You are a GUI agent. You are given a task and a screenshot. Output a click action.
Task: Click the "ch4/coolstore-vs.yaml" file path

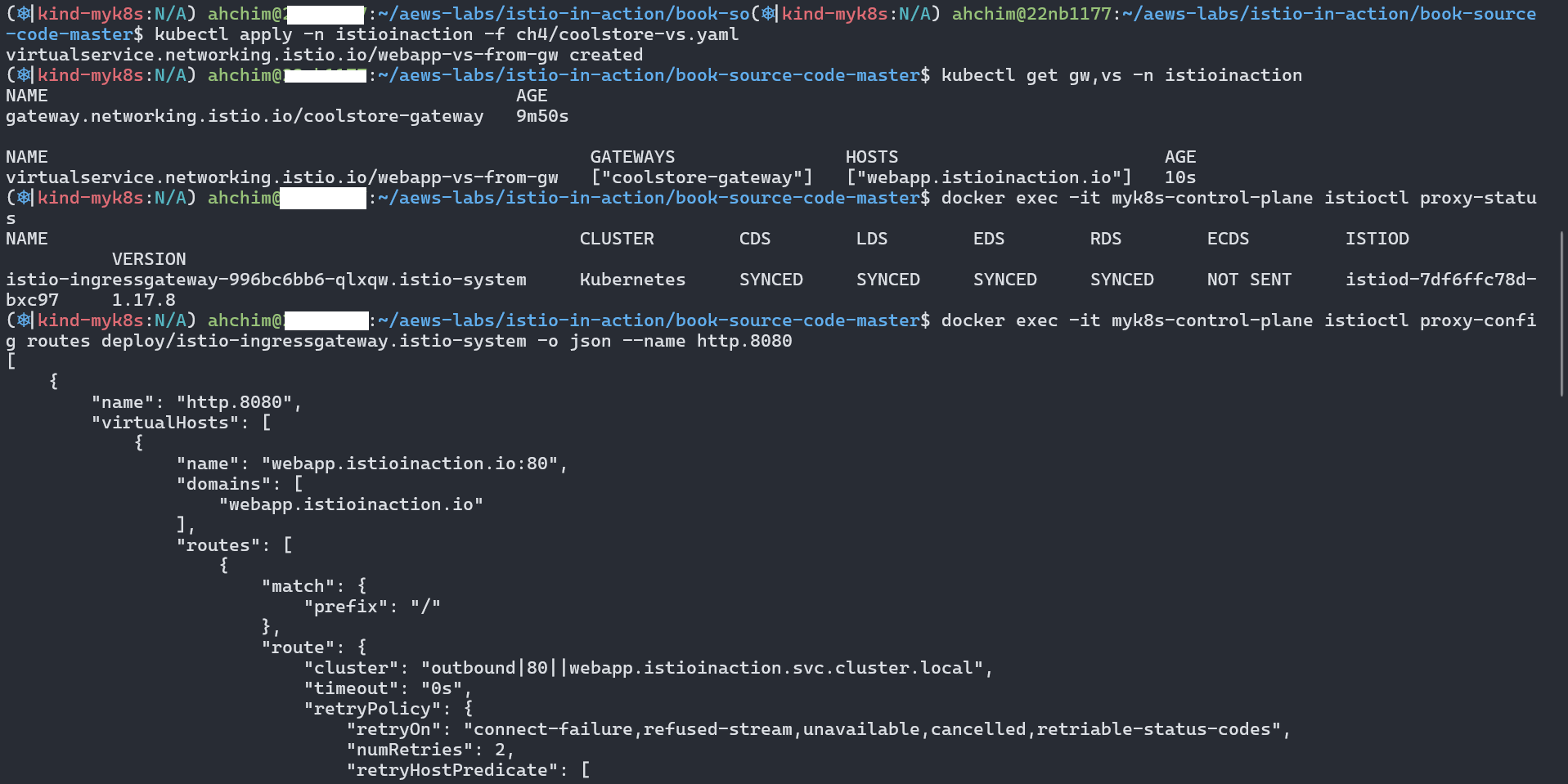coord(627,34)
